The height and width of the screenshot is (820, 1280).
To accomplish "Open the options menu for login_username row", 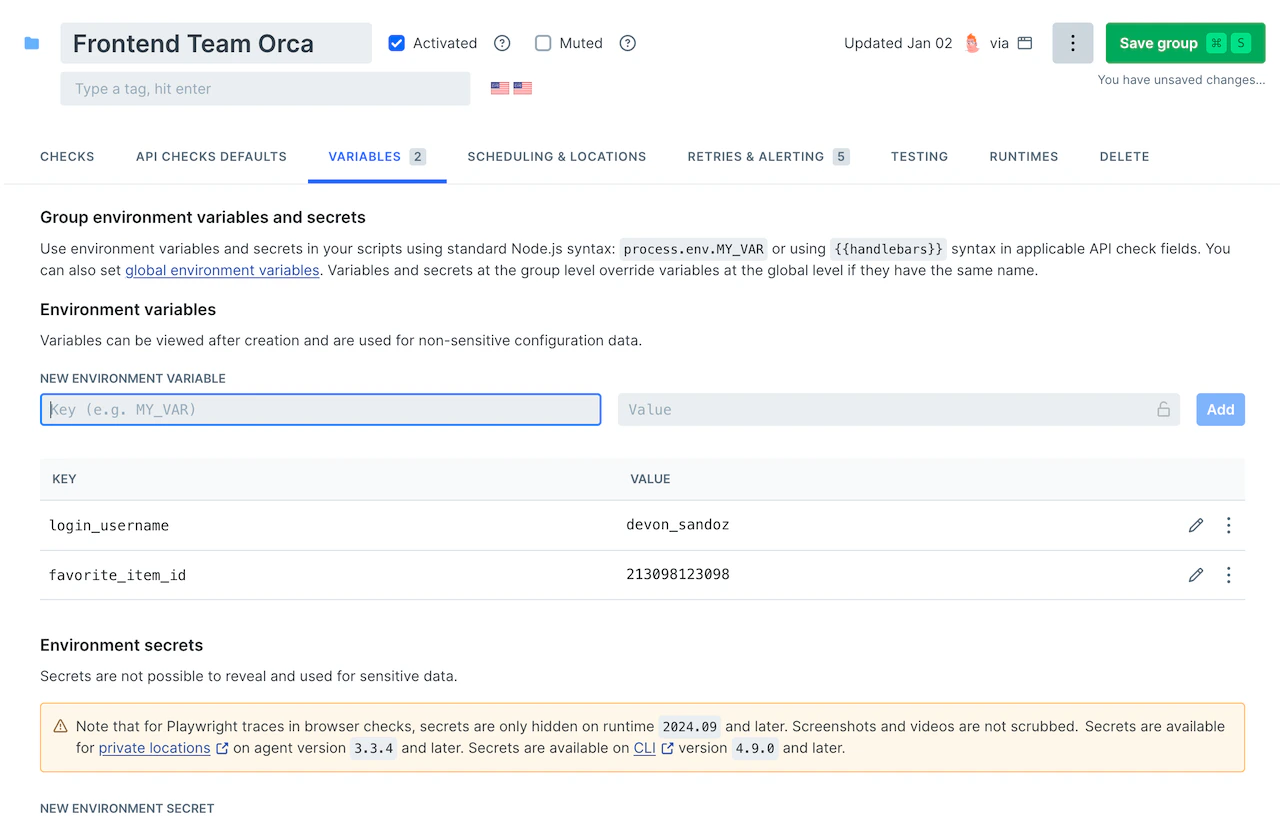I will (x=1229, y=525).
